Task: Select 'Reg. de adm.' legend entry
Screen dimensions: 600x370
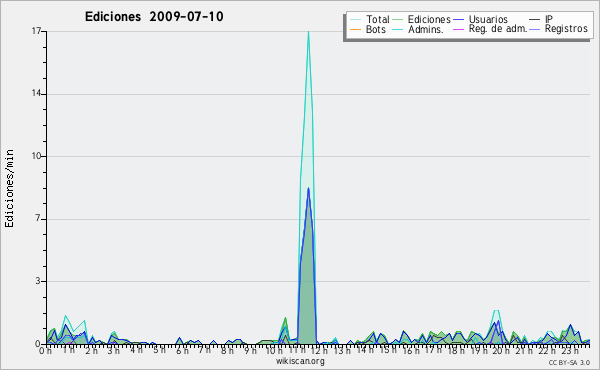Action: [498, 29]
